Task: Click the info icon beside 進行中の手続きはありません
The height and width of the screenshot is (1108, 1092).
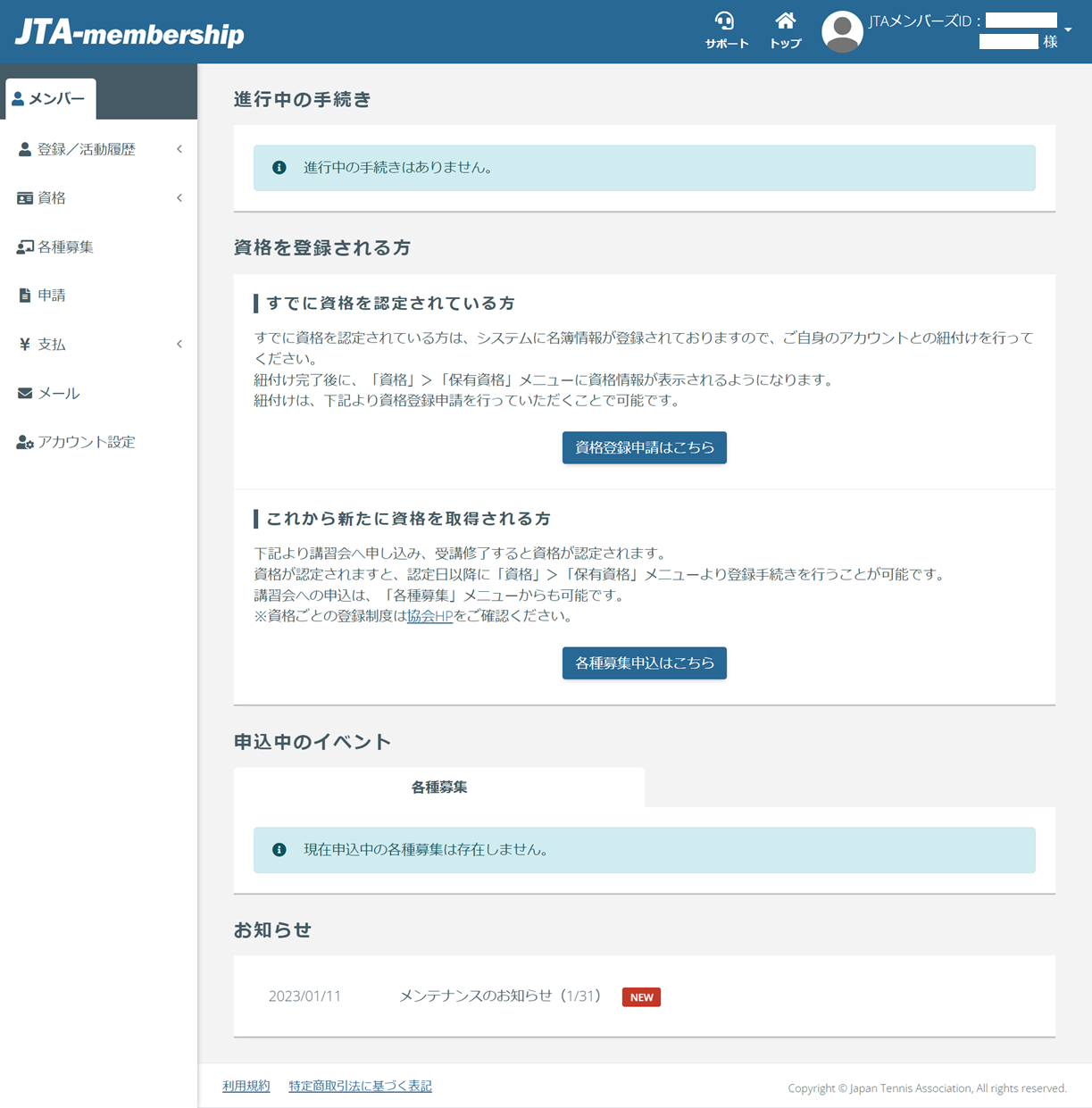Action: click(x=279, y=167)
